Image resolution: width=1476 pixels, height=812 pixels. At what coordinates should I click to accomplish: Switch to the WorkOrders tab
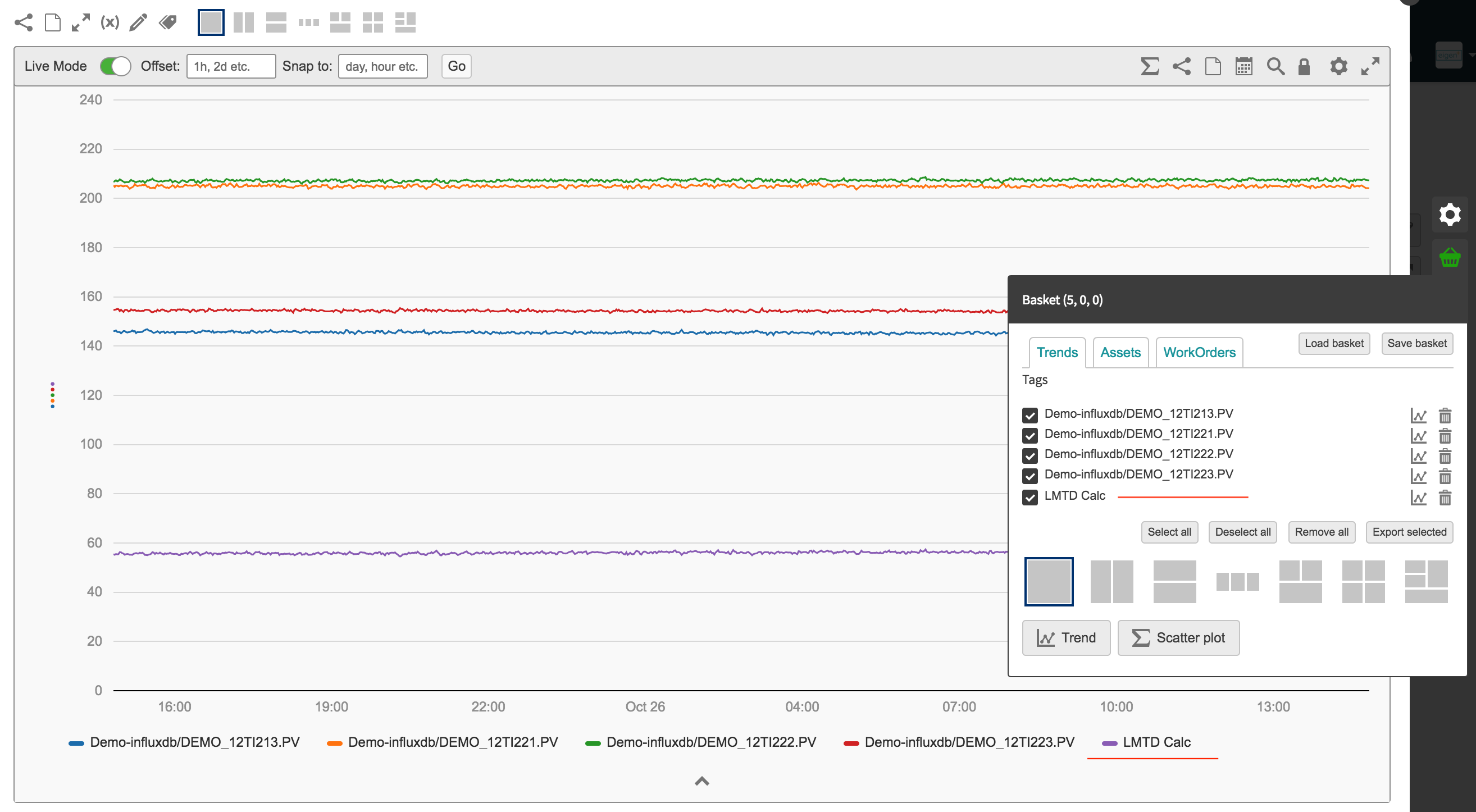1199,353
